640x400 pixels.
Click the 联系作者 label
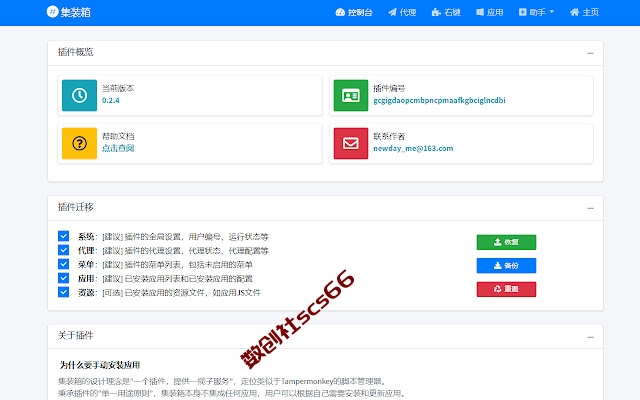click(x=389, y=136)
